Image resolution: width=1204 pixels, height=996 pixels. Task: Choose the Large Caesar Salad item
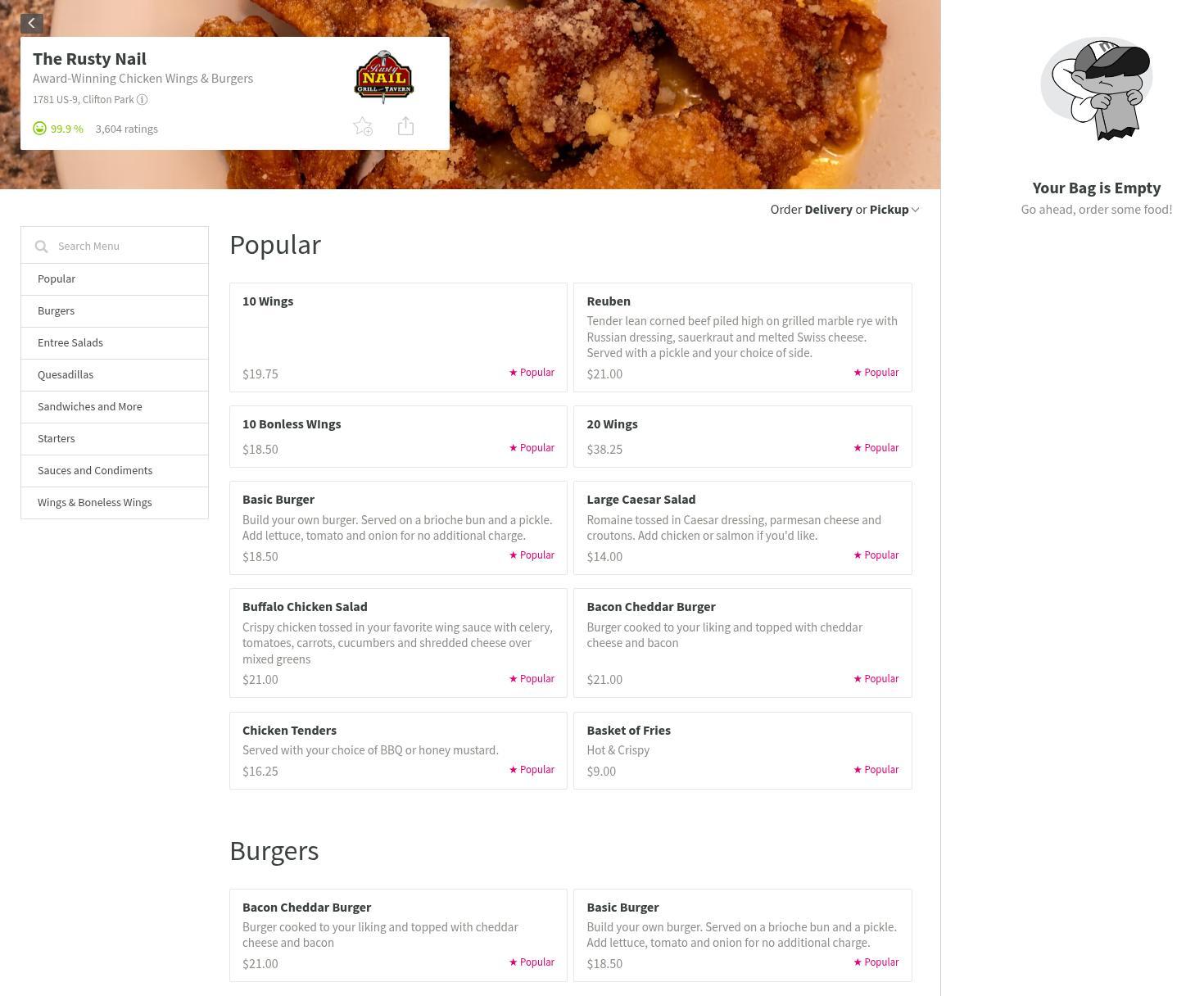[743, 527]
